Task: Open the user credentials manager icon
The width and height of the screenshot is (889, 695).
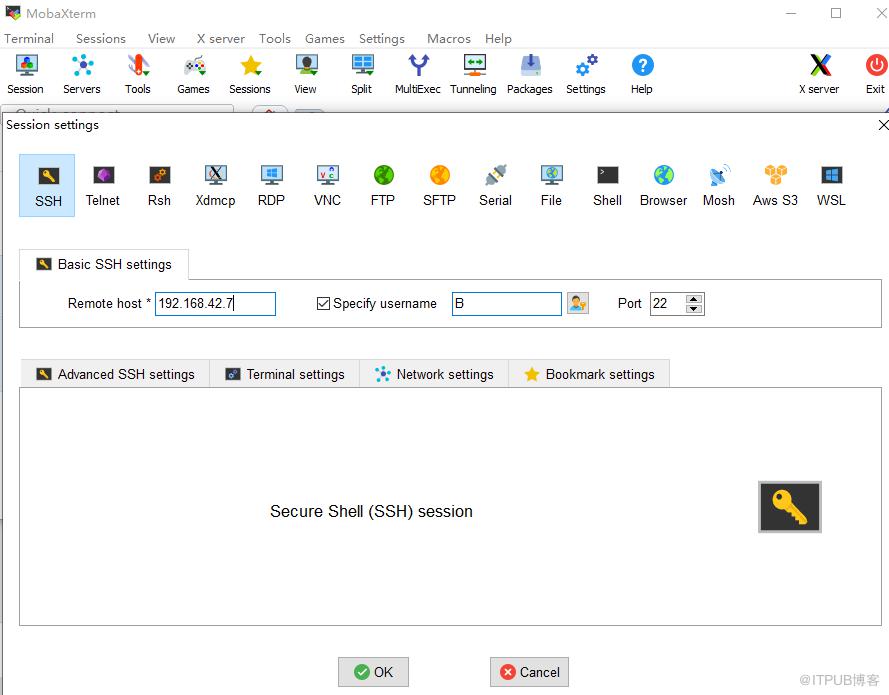Action: [578, 303]
